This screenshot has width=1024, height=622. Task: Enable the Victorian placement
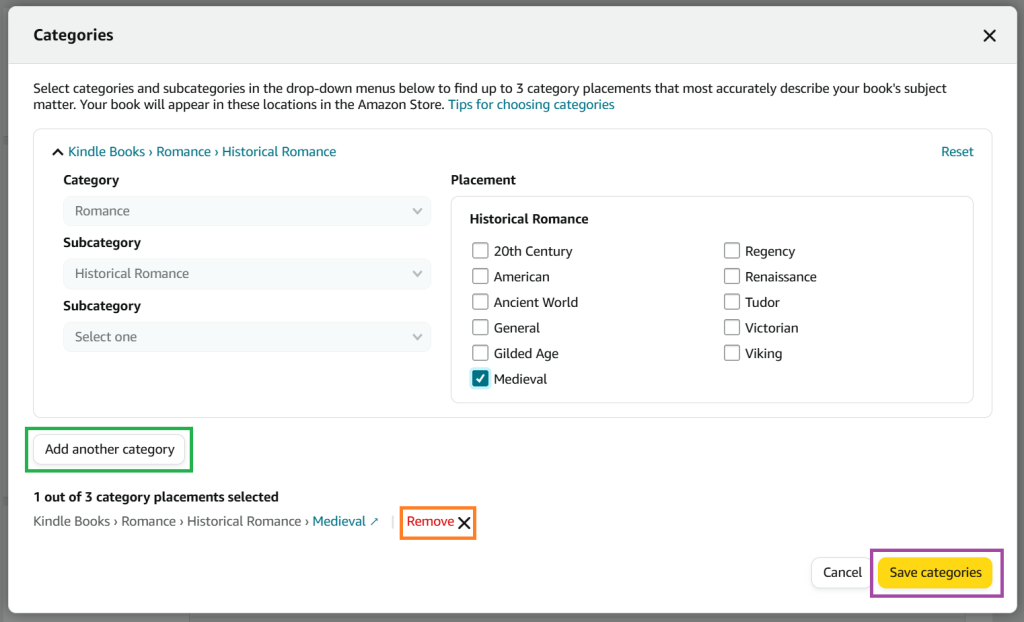coord(731,327)
